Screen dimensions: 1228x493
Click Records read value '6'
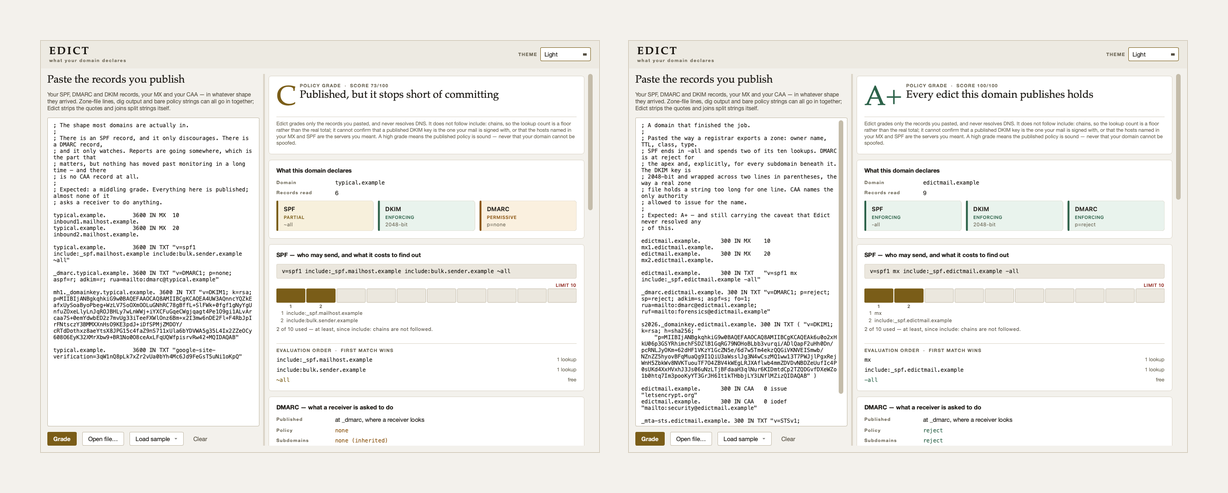[x=337, y=191]
